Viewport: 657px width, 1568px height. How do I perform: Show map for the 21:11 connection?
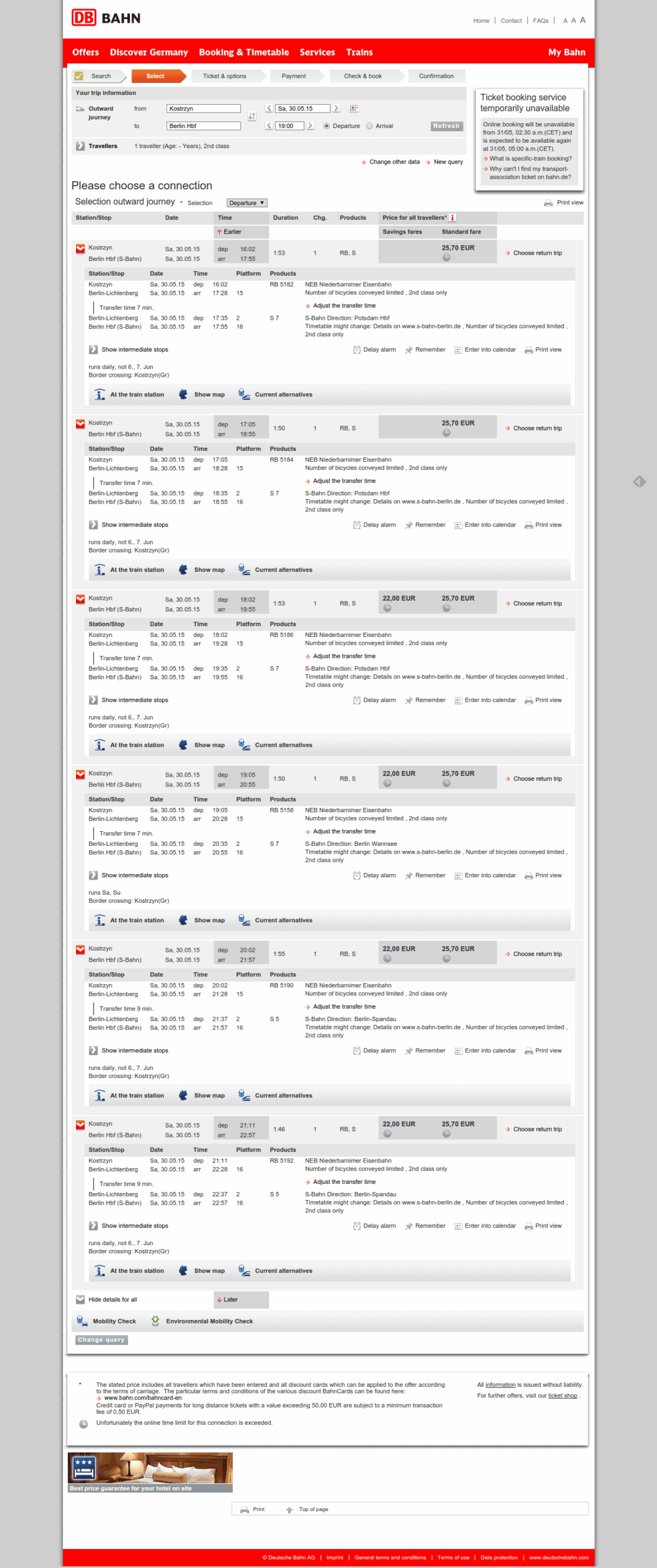point(201,1270)
